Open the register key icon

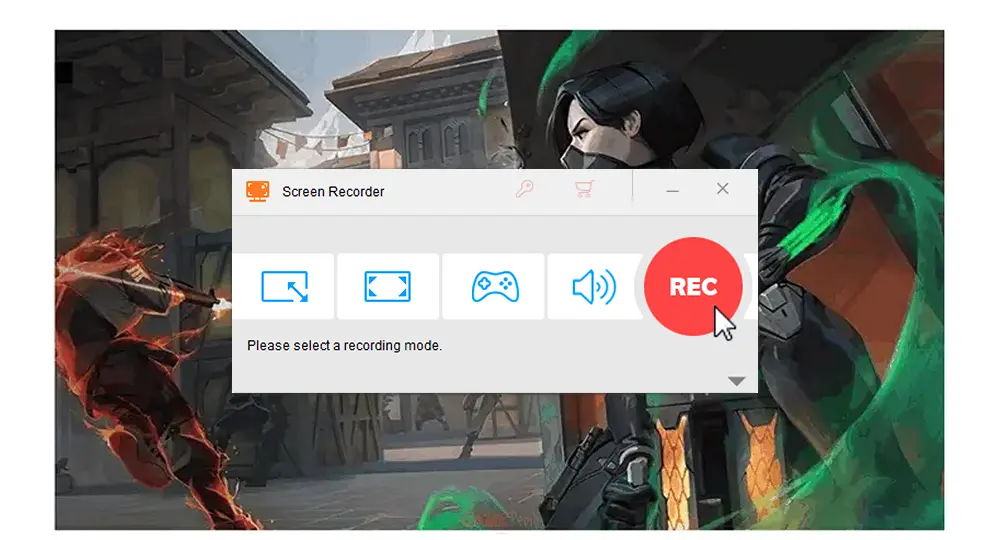(524, 189)
